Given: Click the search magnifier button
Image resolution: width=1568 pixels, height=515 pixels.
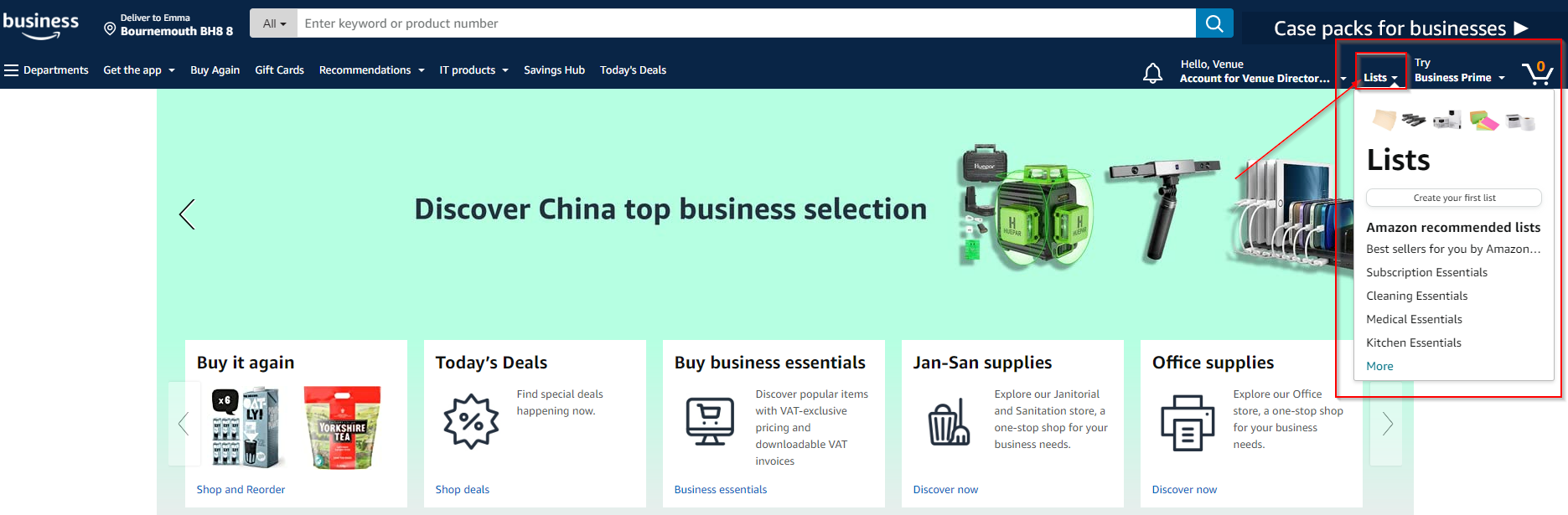Looking at the screenshot, I should pyautogui.click(x=1214, y=23).
